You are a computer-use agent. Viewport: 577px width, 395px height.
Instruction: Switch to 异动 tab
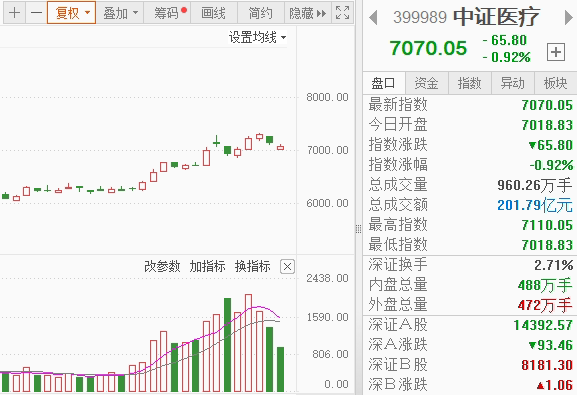click(513, 83)
